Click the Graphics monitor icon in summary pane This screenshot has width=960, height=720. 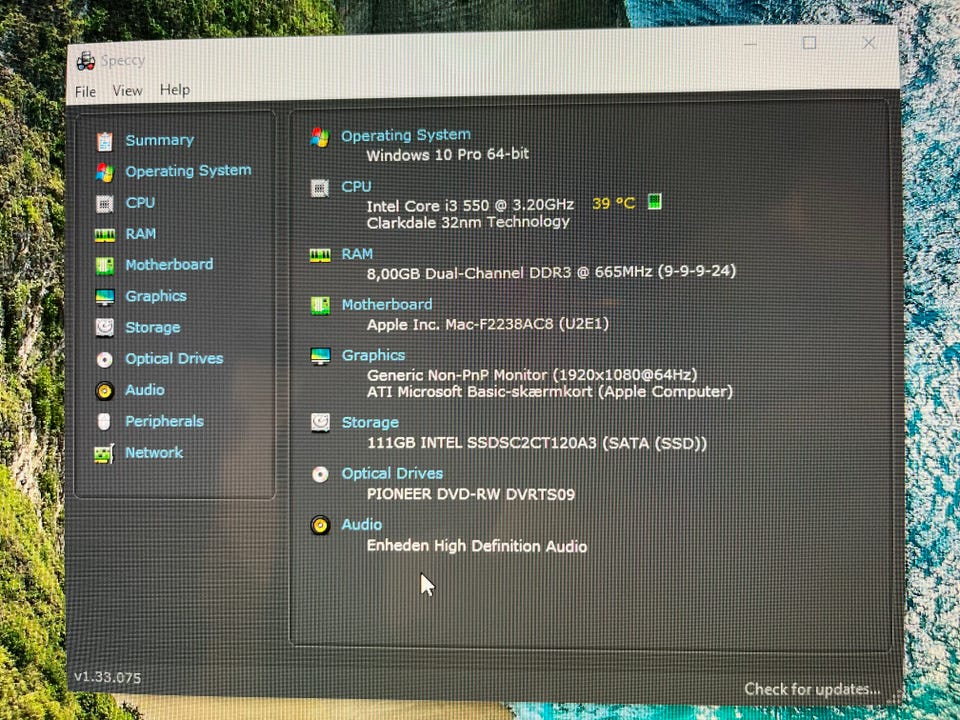click(x=320, y=356)
